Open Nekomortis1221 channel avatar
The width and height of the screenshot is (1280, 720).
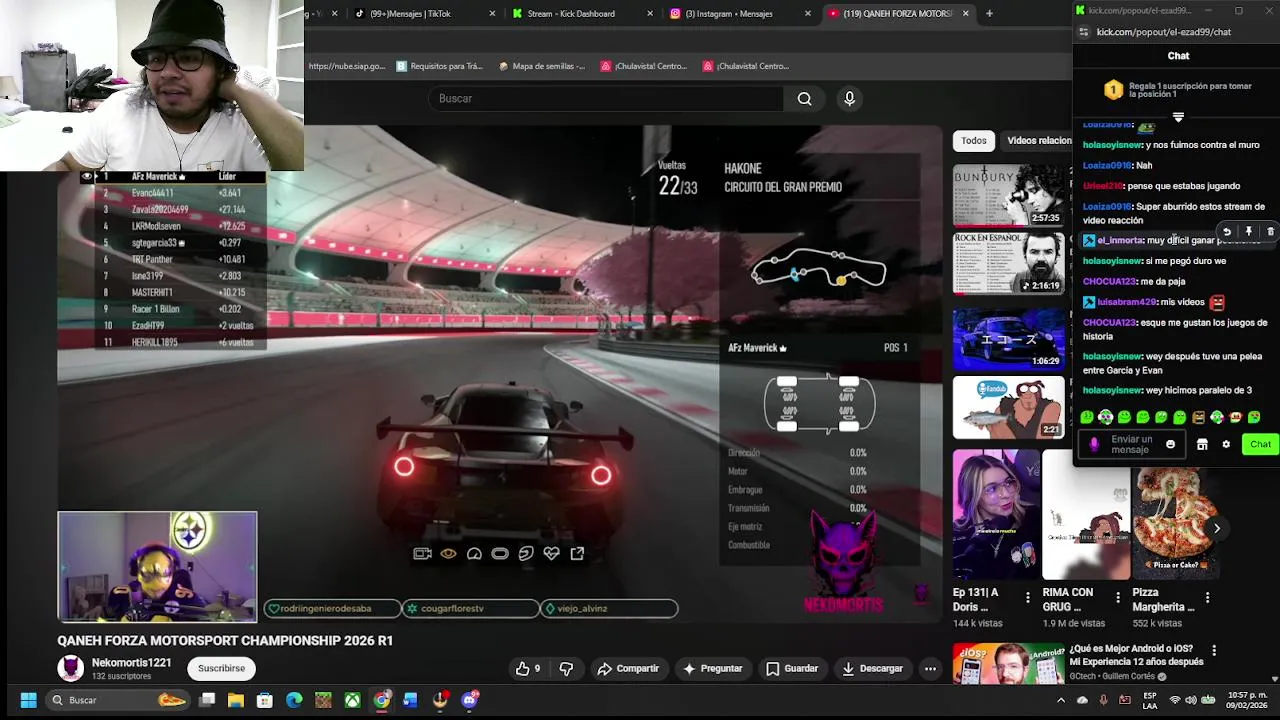(x=71, y=668)
